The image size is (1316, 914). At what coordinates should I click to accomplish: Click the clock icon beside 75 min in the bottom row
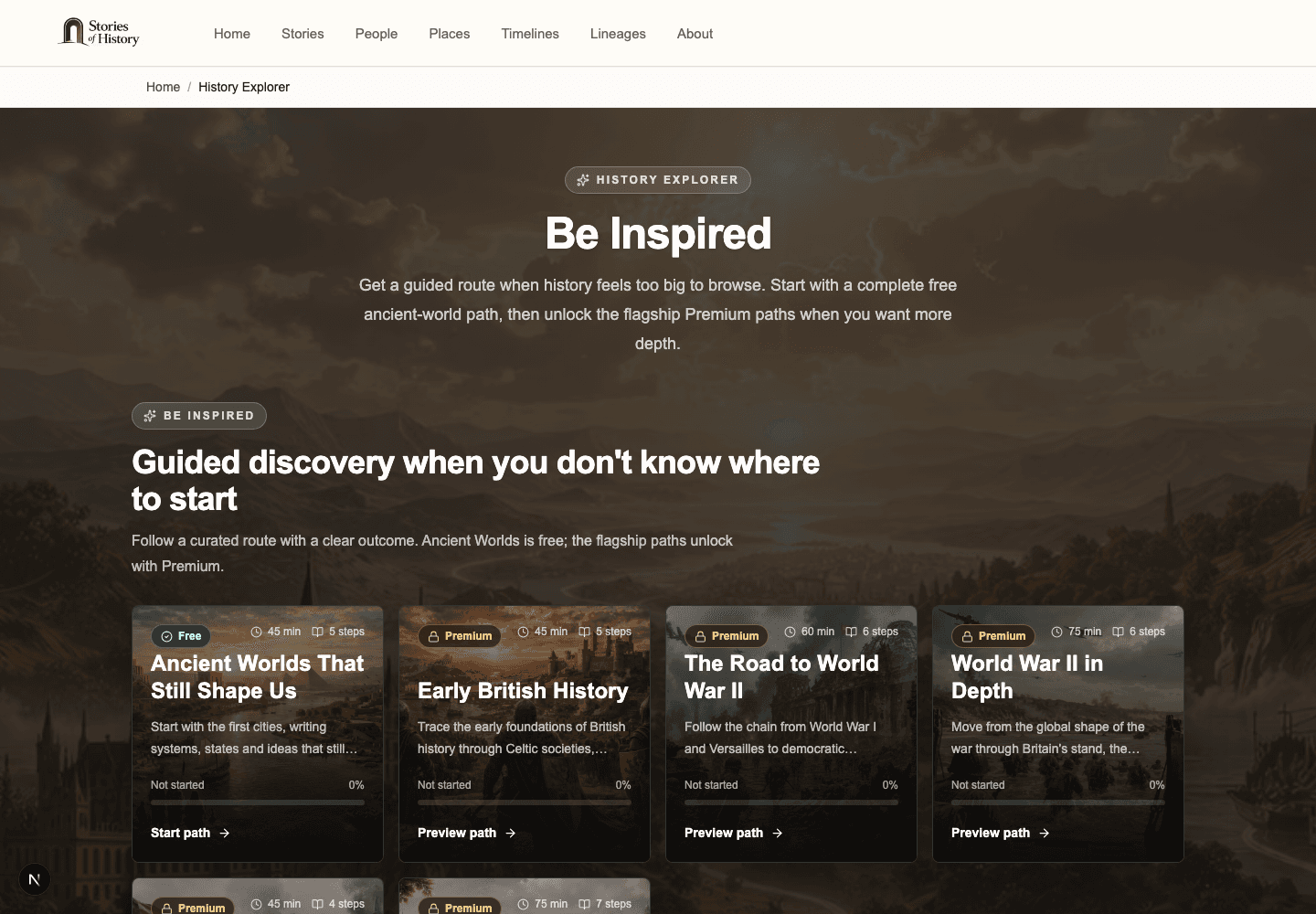pyautogui.click(x=523, y=904)
